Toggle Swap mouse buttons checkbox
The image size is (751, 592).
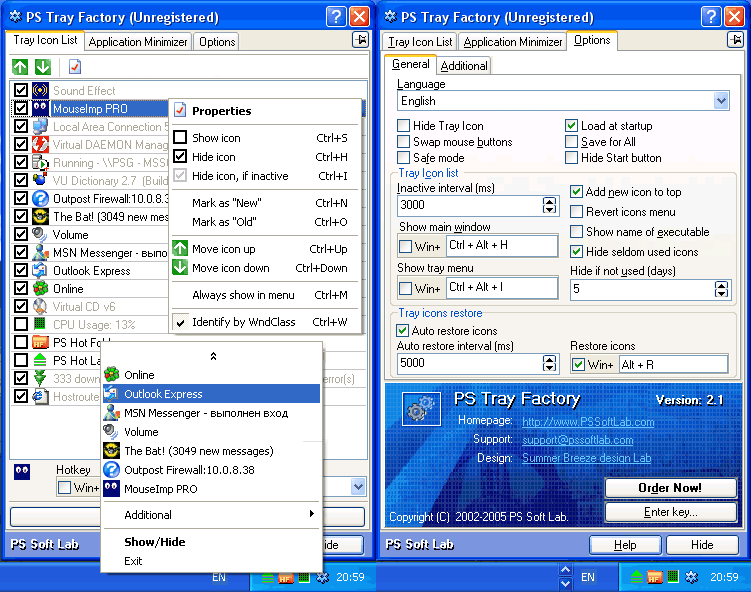click(404, 142)
